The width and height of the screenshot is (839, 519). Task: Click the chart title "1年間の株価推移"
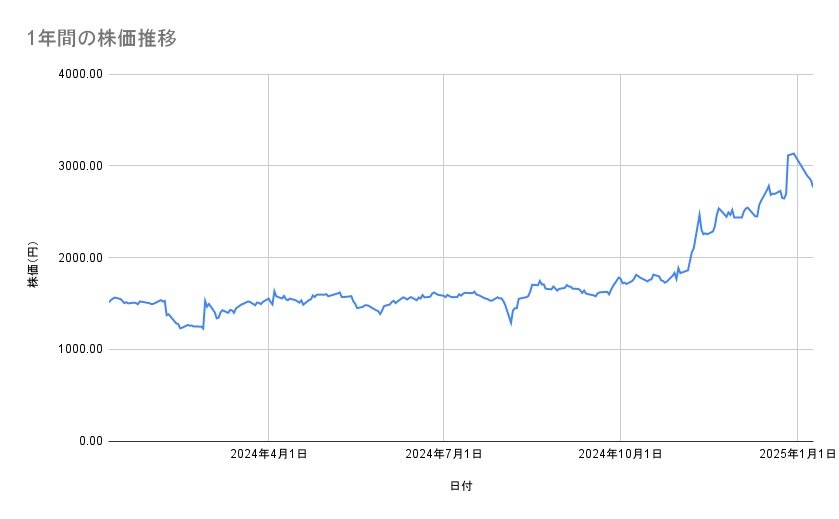(x=102, y=39)
